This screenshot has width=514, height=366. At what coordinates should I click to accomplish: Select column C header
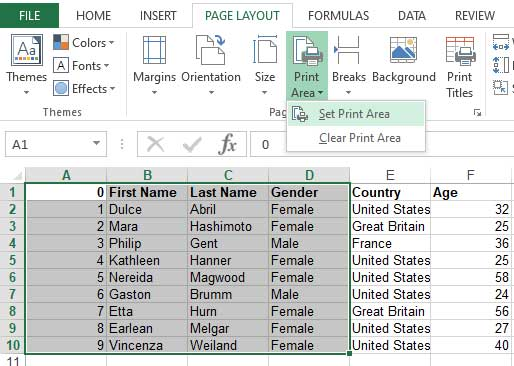[228, 175]
